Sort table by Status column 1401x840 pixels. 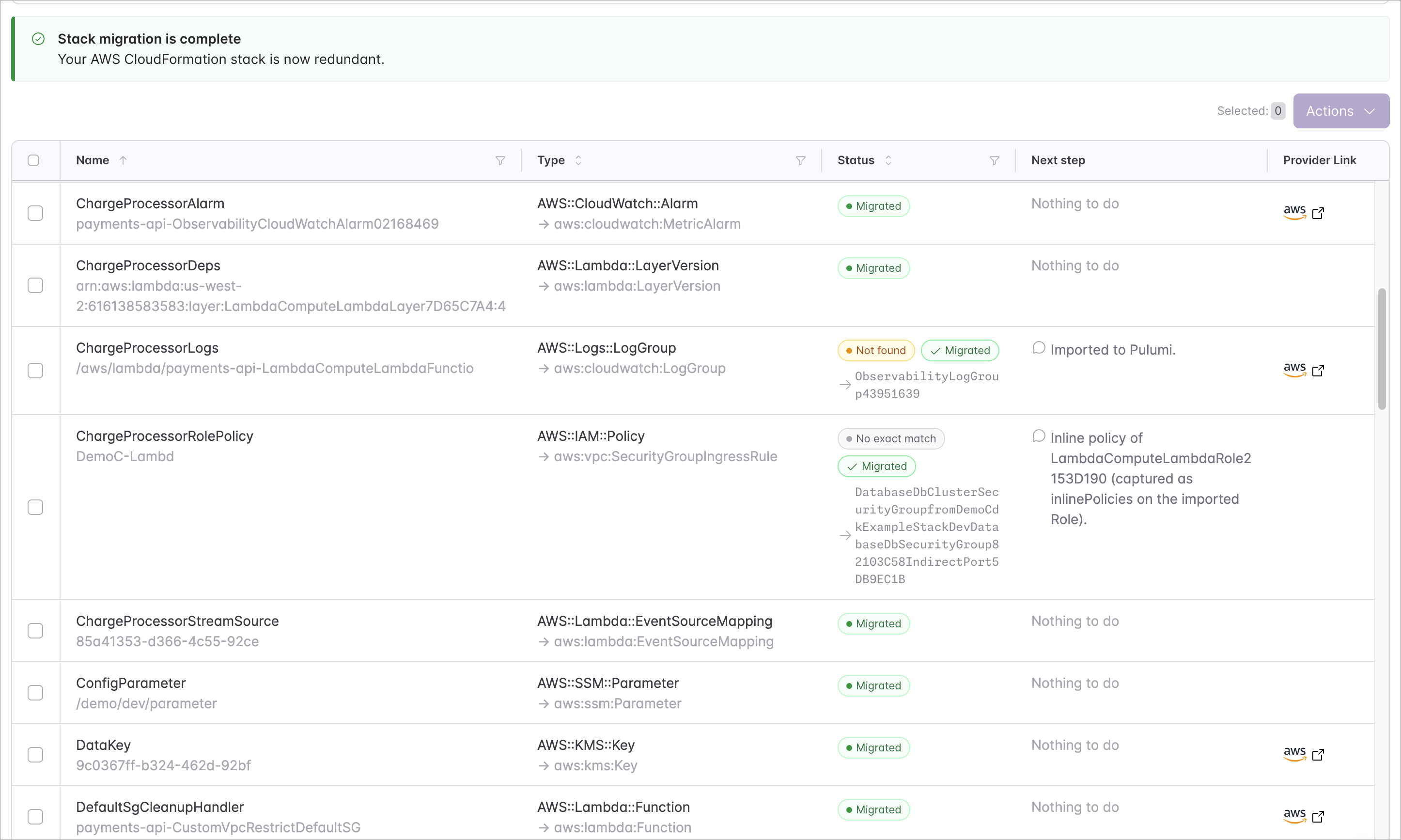click(888, 160)
